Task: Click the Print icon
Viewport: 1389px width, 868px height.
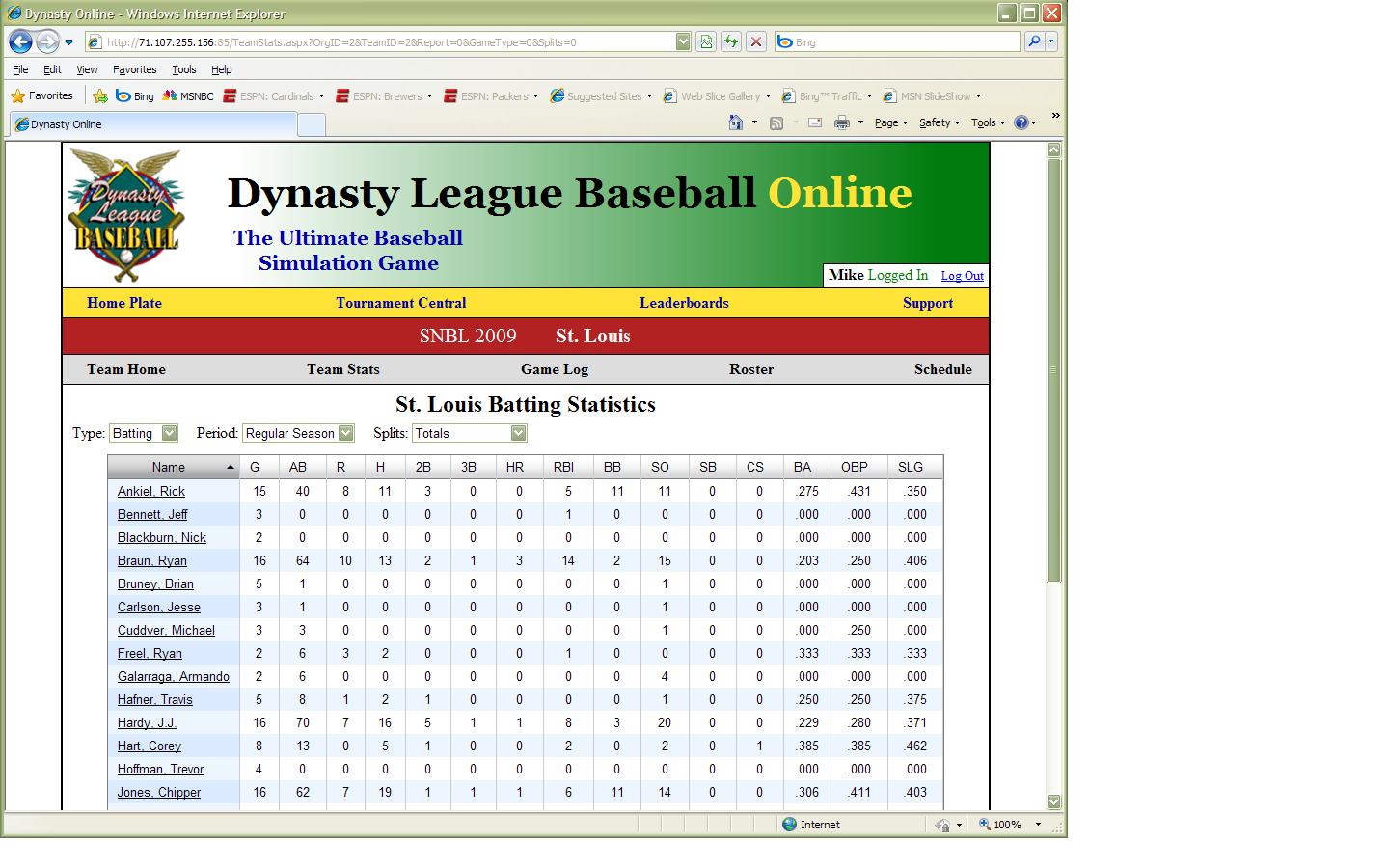Action: point(842,122)
